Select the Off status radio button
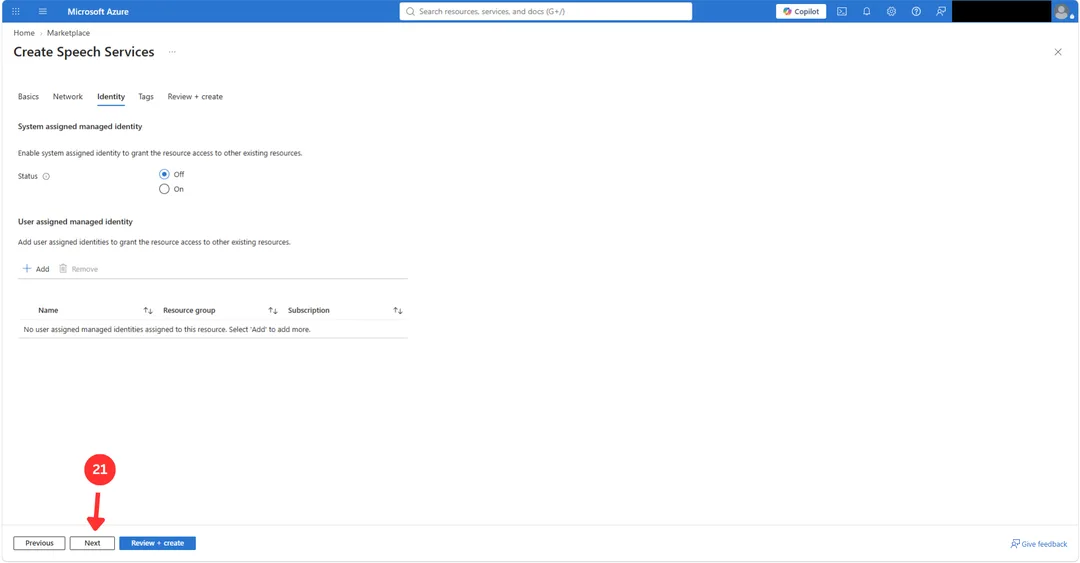 coord(164,174)
